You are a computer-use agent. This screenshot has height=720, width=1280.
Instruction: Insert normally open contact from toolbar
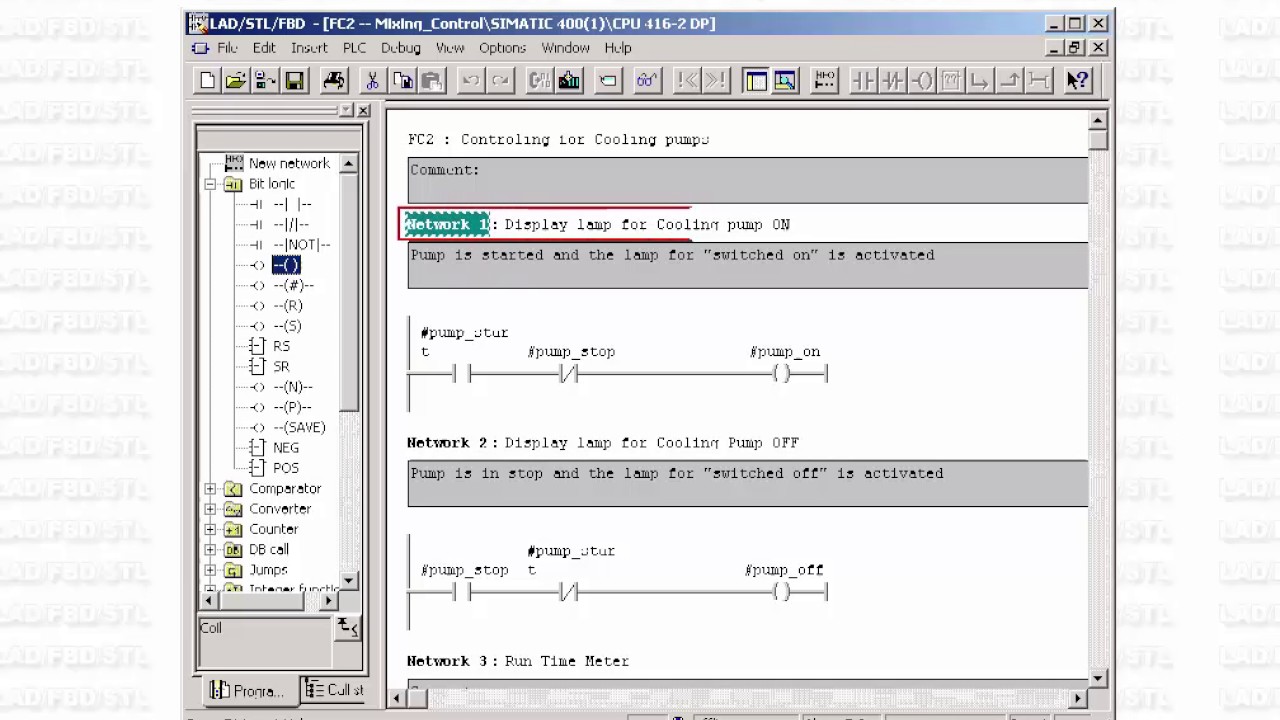click(863, 81)
